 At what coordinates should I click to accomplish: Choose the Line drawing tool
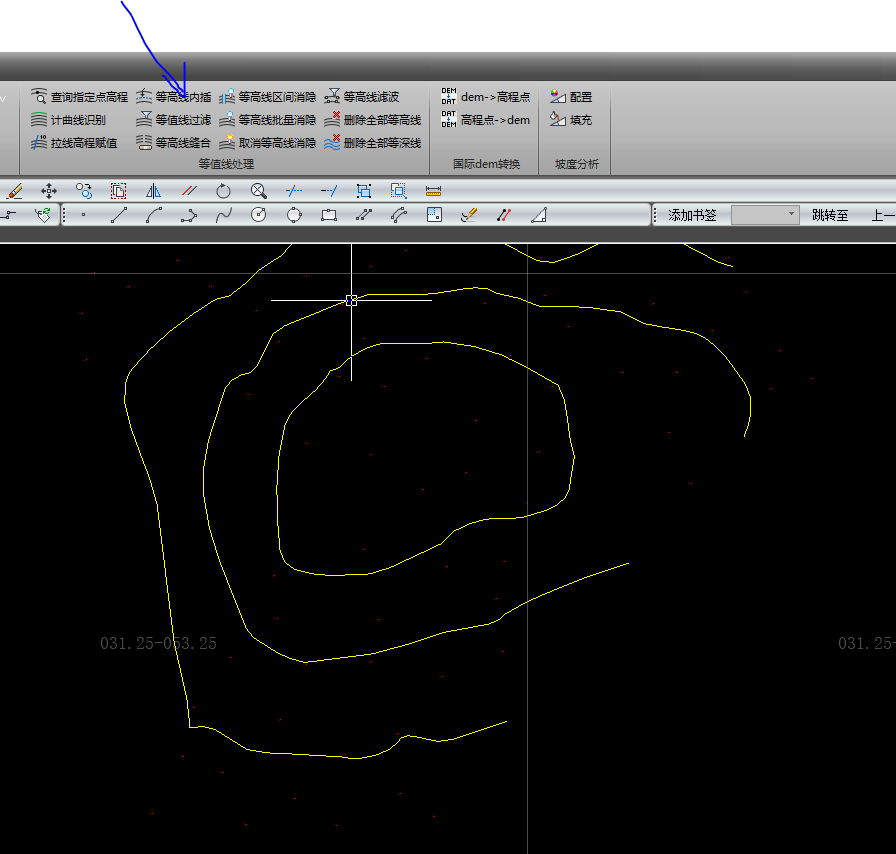(x=118, y=214)
